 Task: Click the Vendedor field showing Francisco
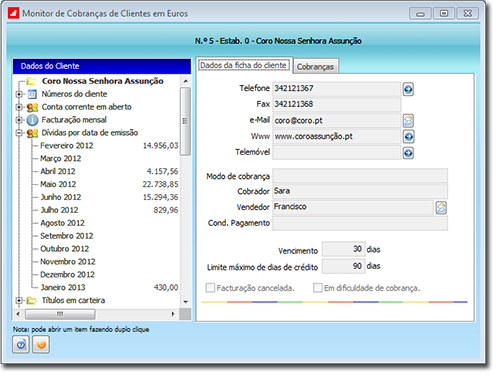(353, 207)
